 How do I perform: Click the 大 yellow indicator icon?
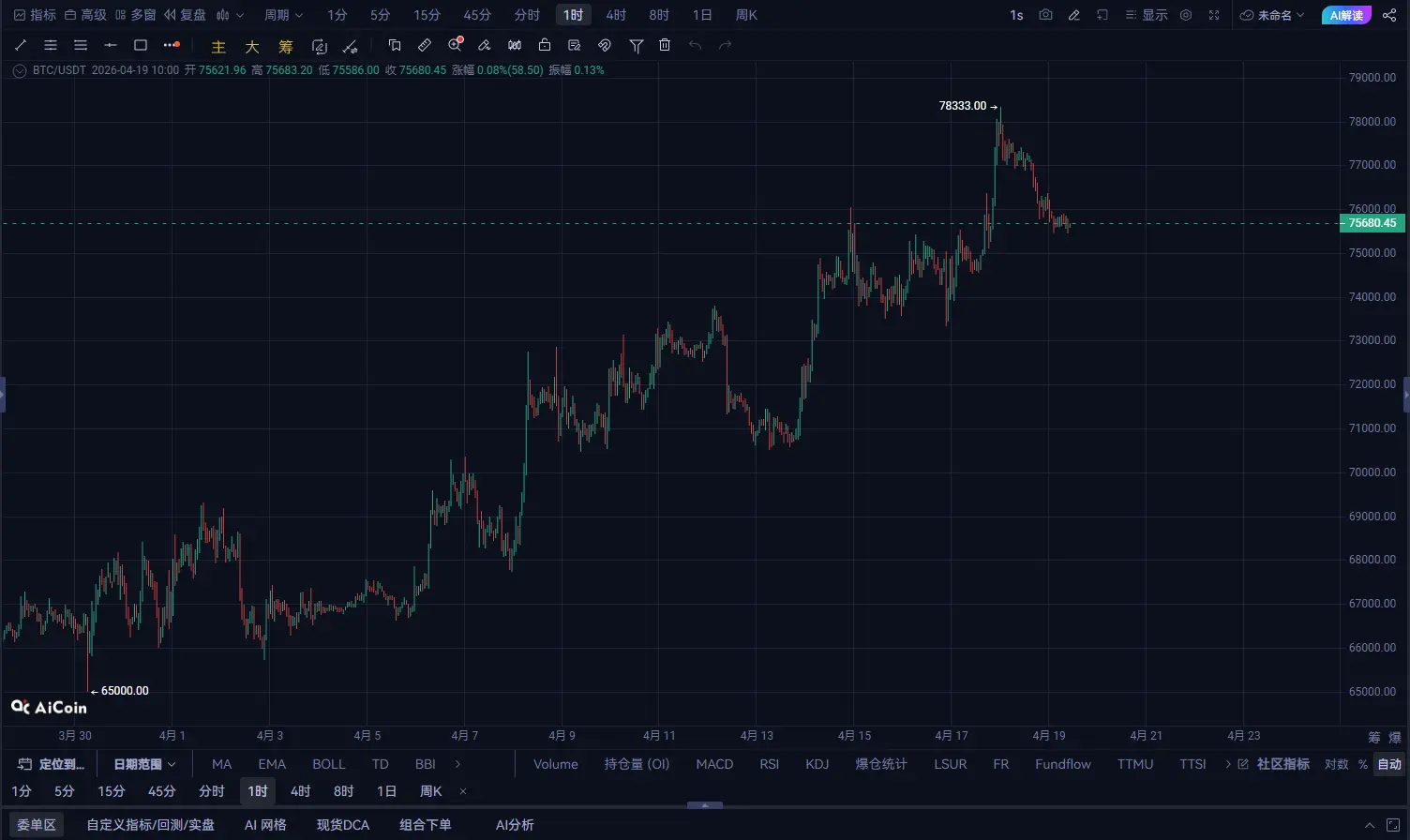(x=252, y=46)
